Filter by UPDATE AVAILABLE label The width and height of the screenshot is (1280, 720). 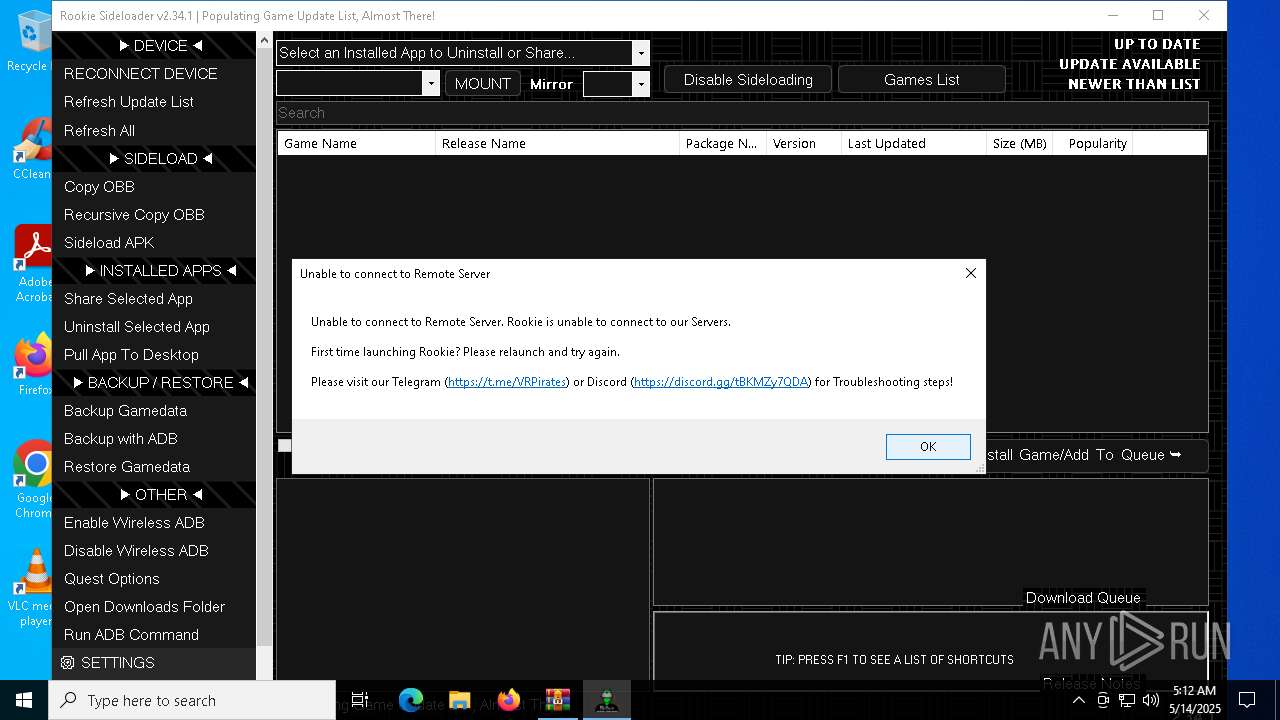(x=1130, y=64)
